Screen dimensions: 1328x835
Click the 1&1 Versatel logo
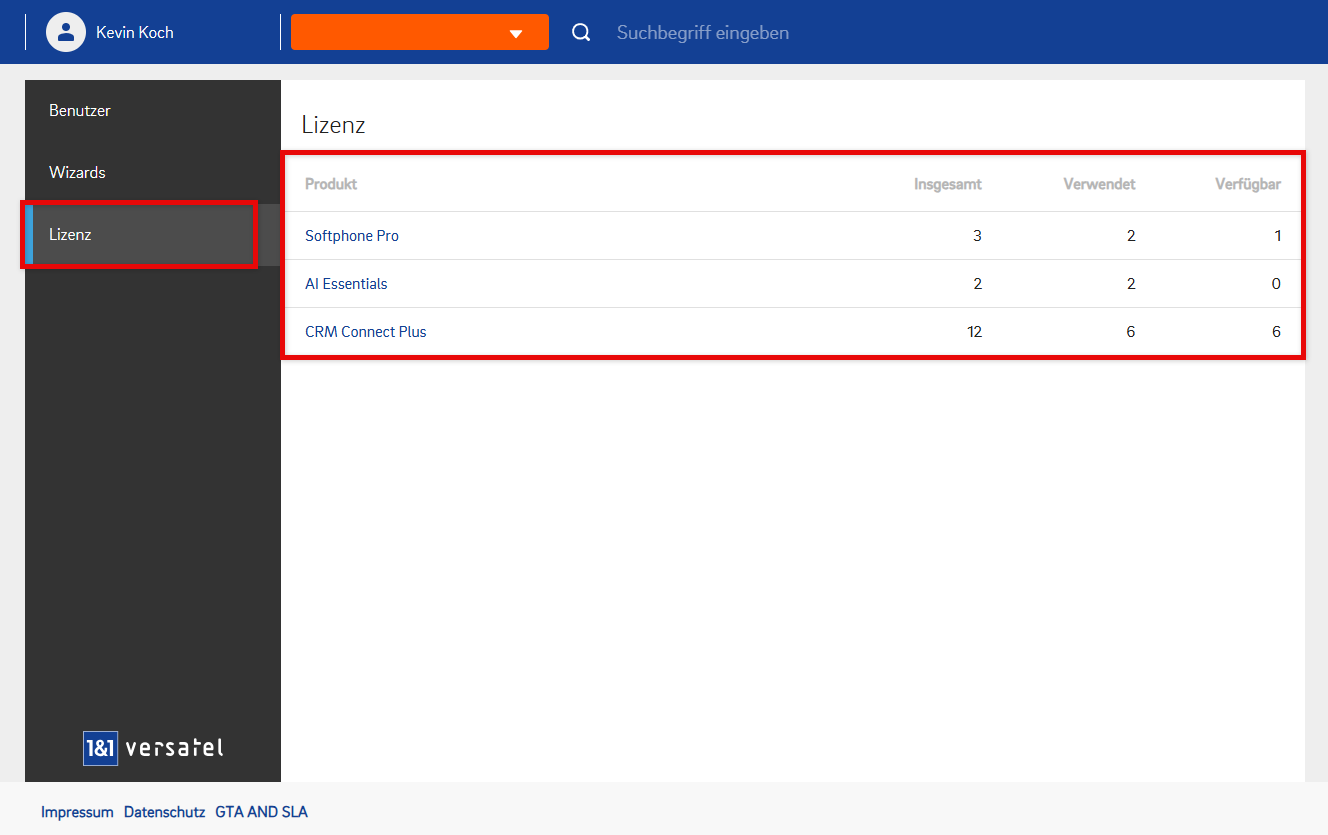coord(153,747)
